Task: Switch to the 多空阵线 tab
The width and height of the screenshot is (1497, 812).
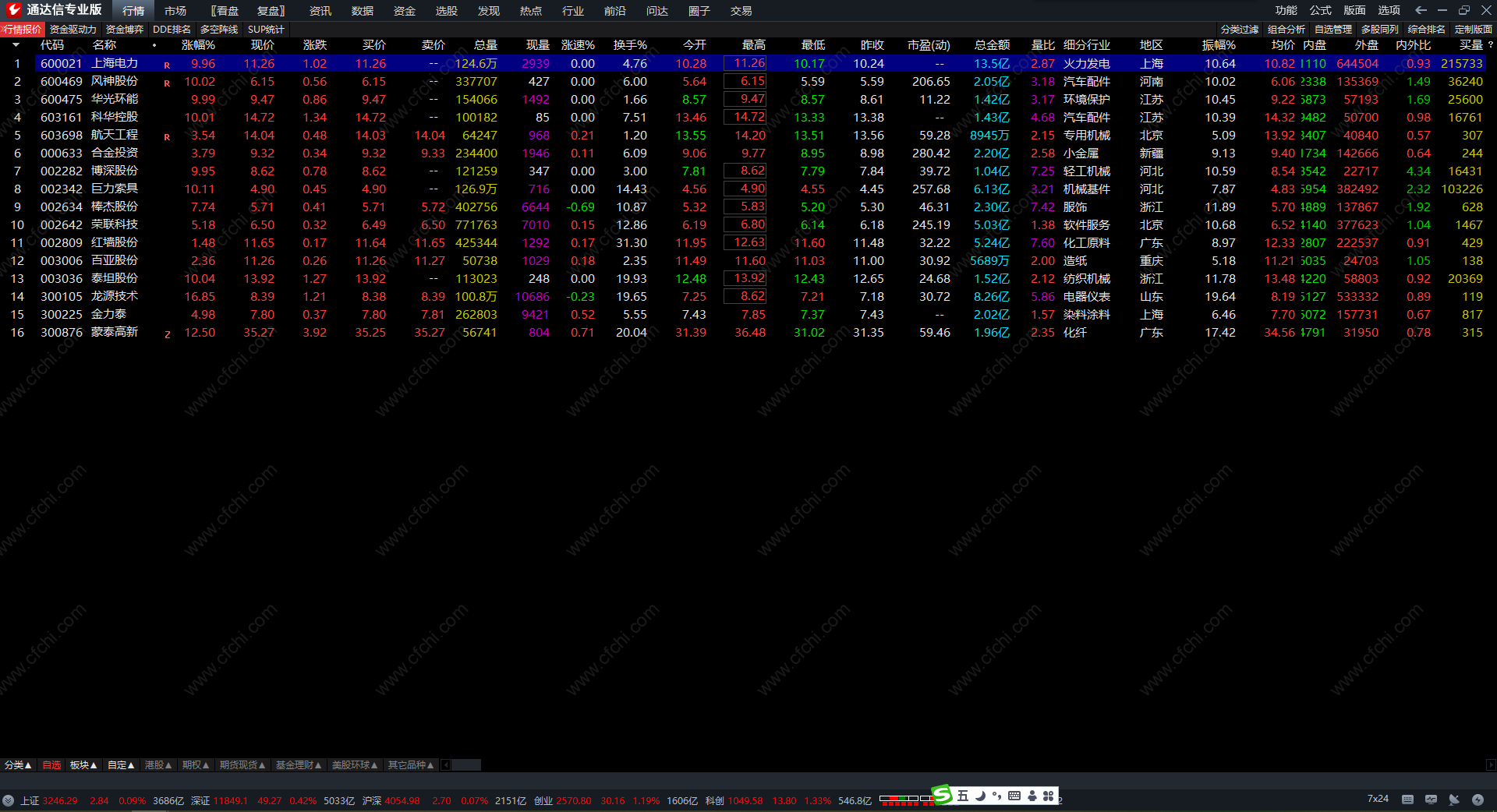Action: [219, 30]
